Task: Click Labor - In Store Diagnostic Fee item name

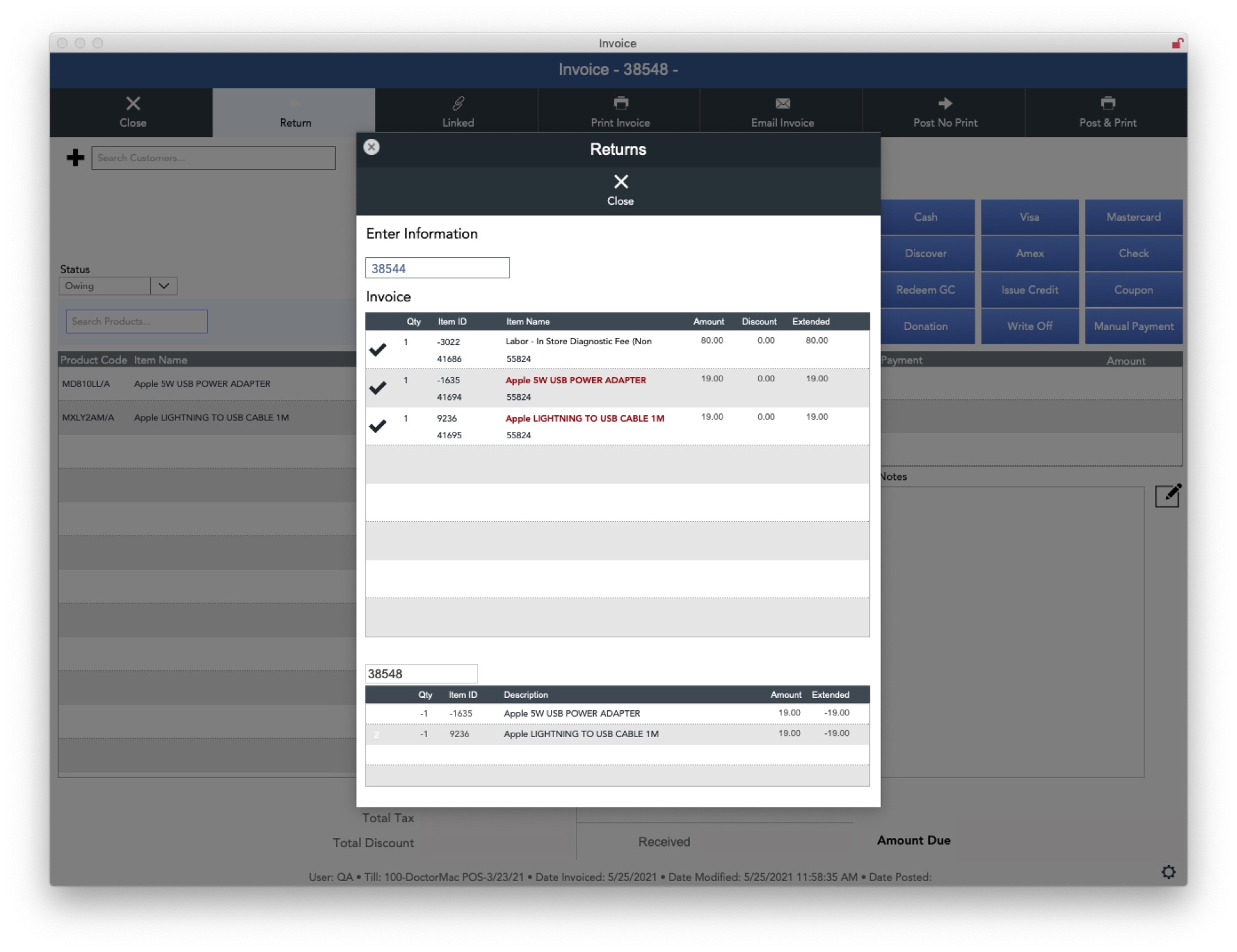Action: 578,342
